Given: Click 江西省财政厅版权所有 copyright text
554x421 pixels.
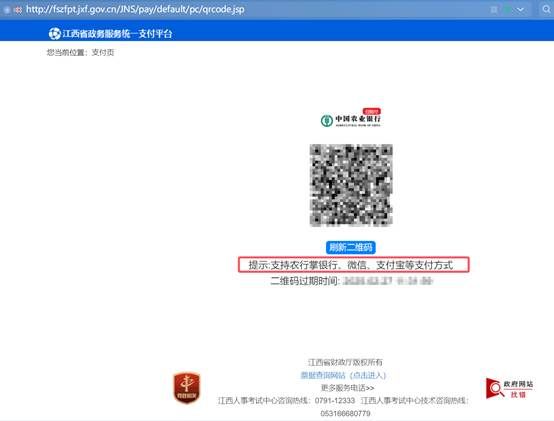Looking at the screenshot, I should pos(345,362).
